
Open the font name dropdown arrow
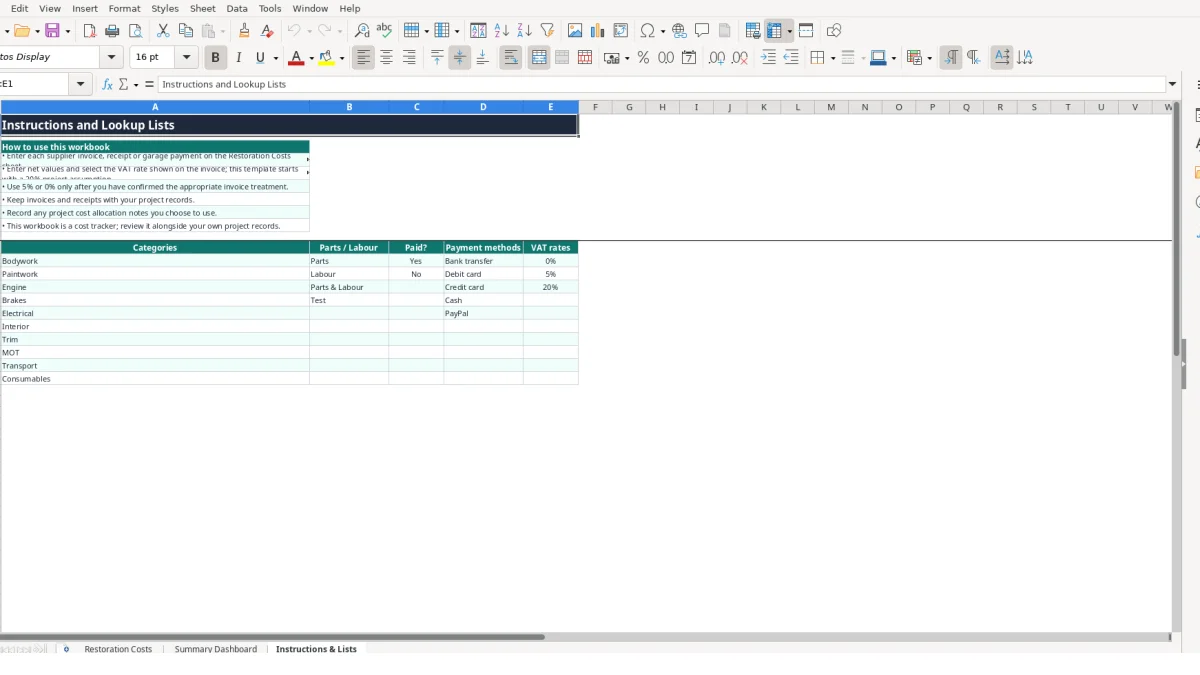click(x=112, y=58)
